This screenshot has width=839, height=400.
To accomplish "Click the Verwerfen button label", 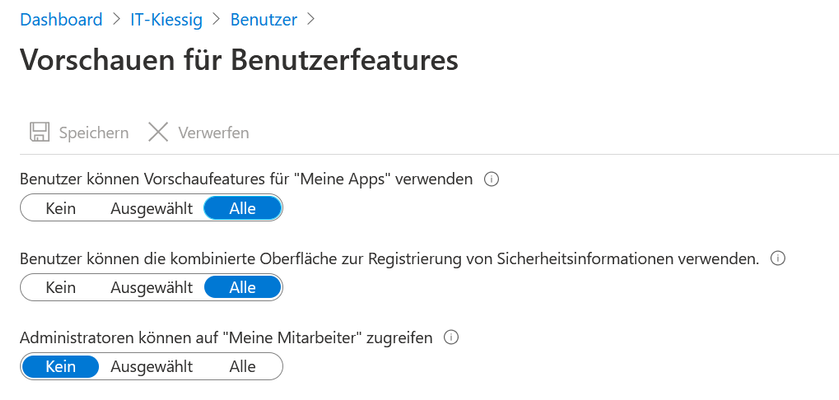I will (x=213, y=133).
